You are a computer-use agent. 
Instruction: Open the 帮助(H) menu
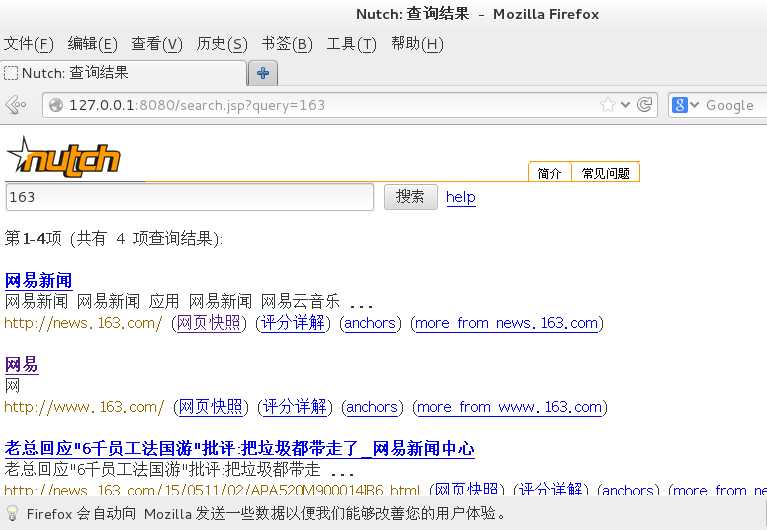click(x=417, y=44)
